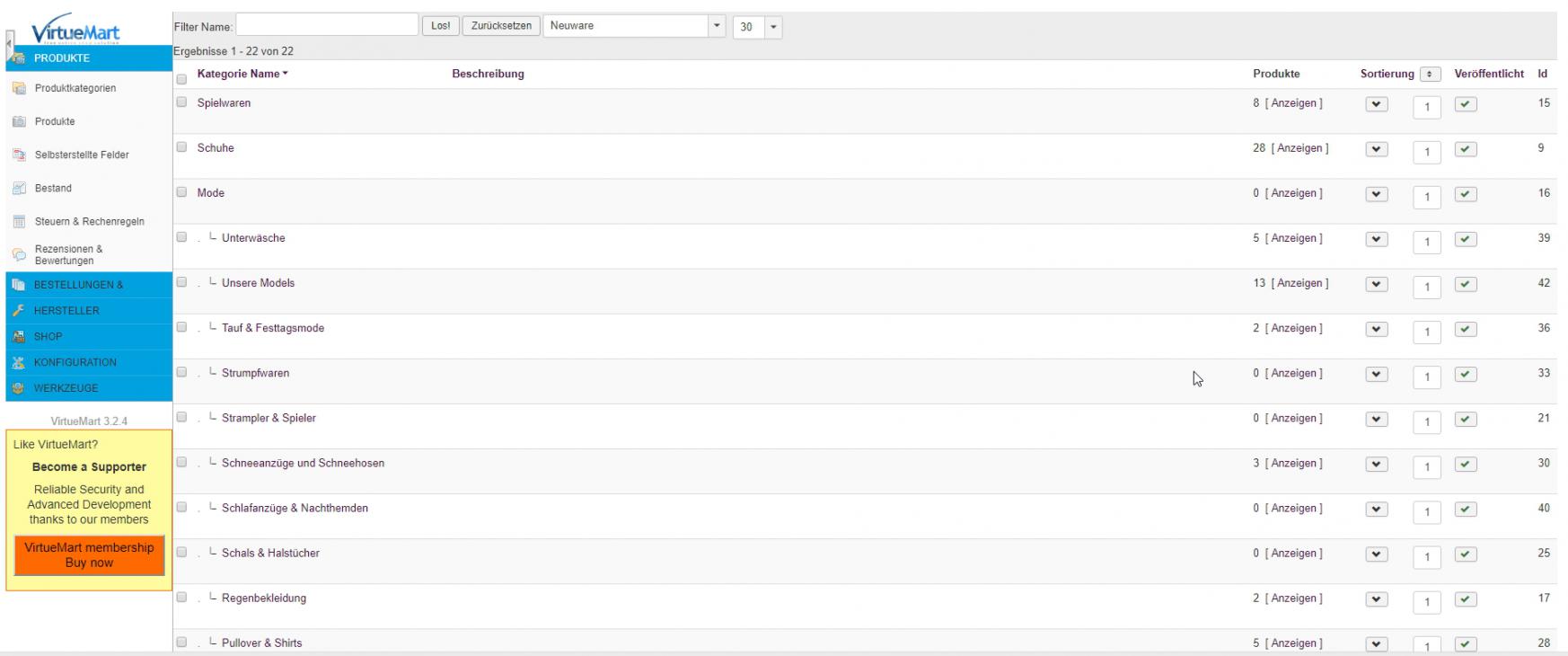Click the Produktkategorien sidebar icon

pyautogui.click(x=19, y=88)
